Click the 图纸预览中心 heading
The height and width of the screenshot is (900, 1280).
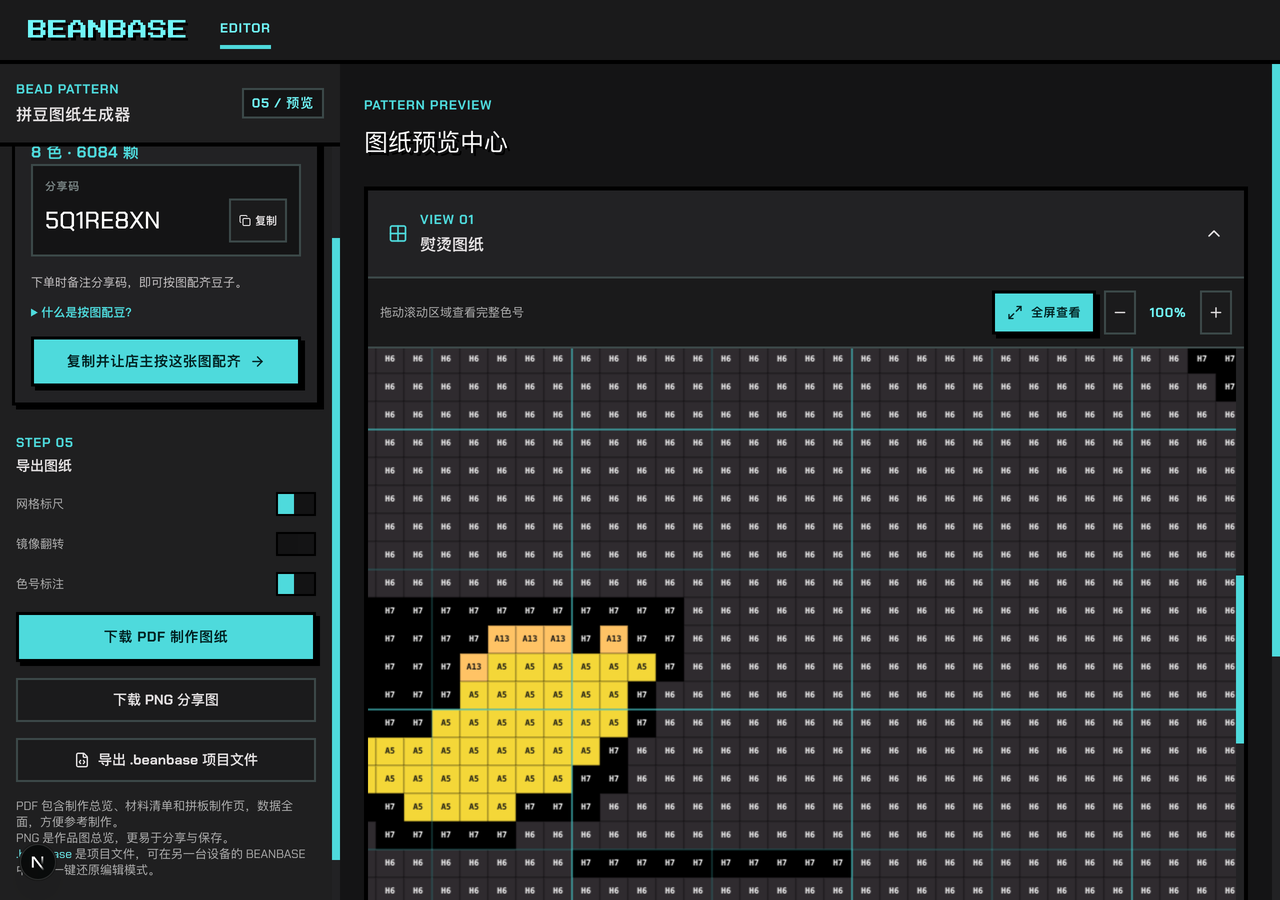(x=435, y=142)
